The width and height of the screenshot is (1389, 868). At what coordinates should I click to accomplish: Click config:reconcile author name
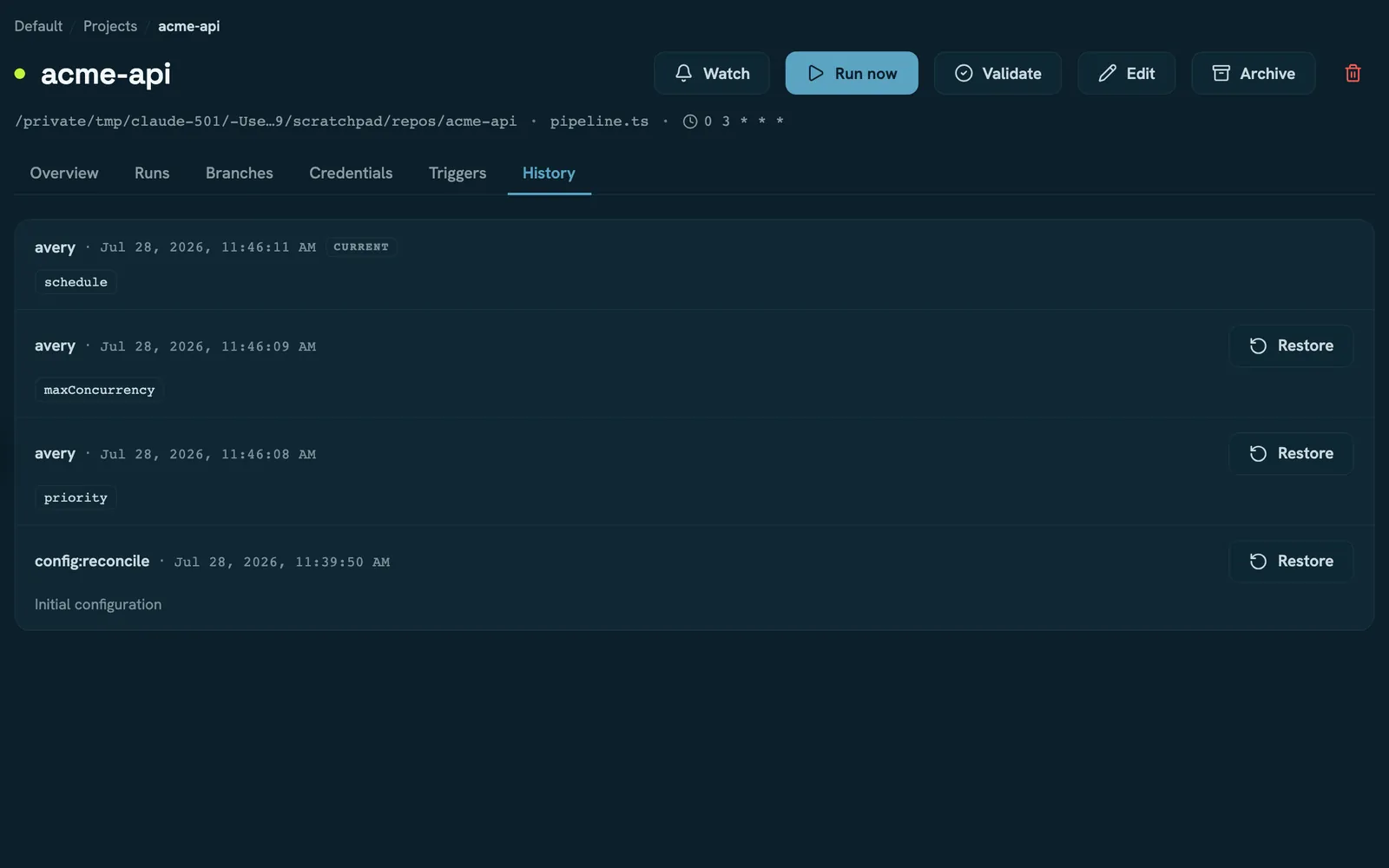92,562
